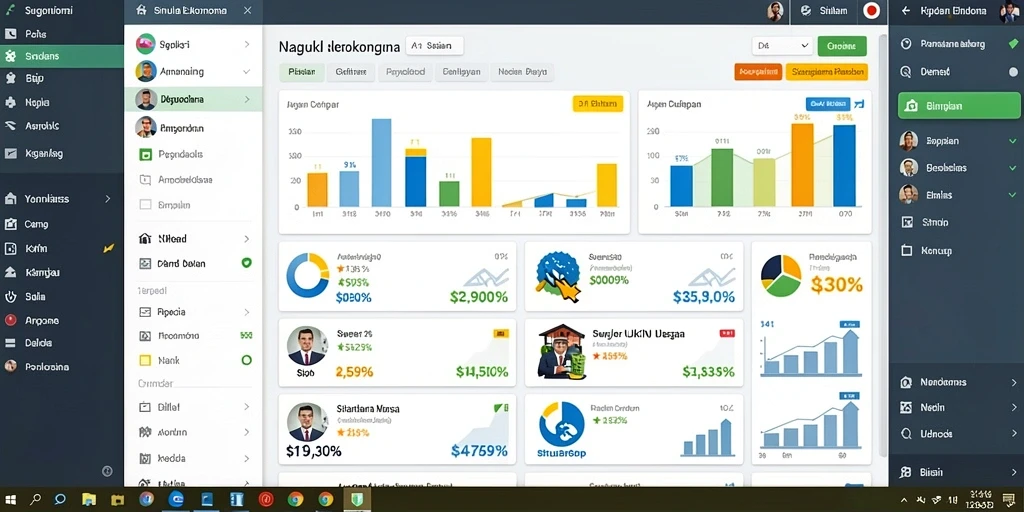Expand the Udnoda chevron in right panel

1013,433
